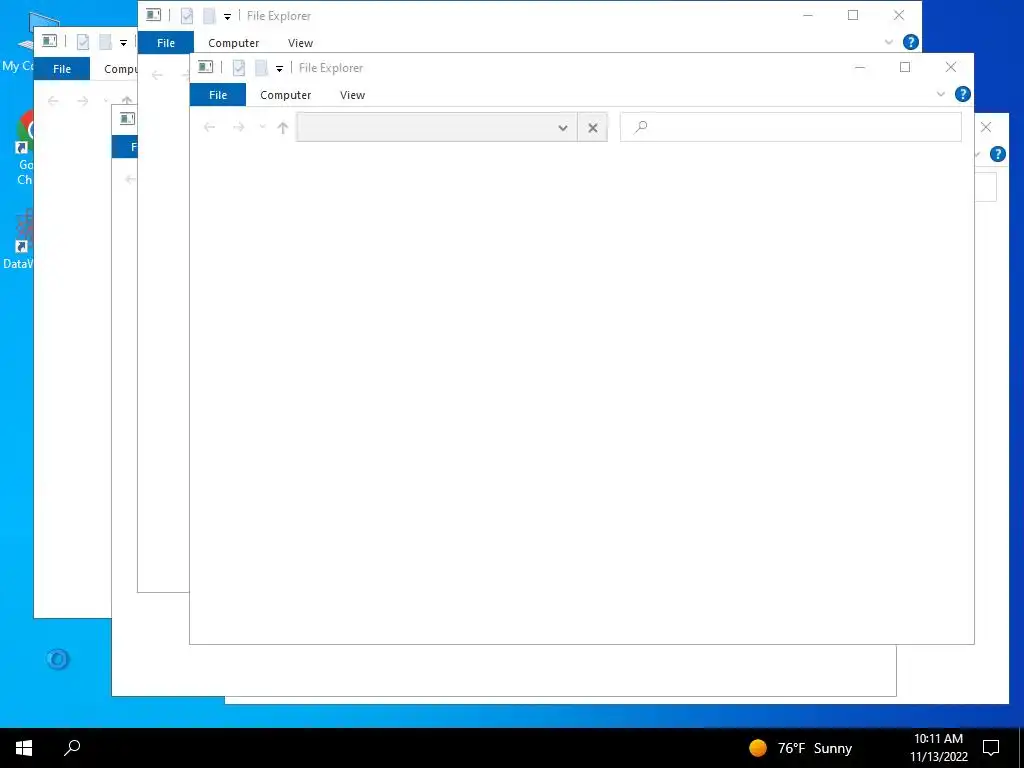Click the New folder icon in the upper rear window

pyautogui.click(x=209, y=15)
